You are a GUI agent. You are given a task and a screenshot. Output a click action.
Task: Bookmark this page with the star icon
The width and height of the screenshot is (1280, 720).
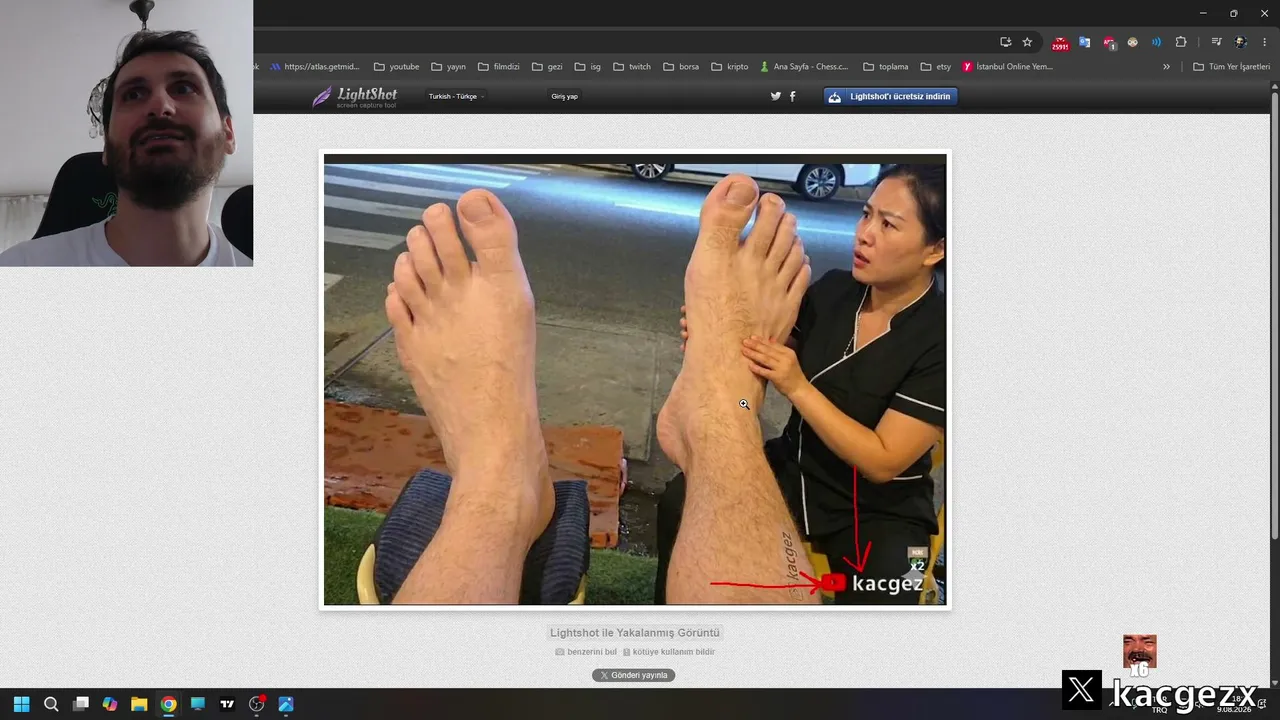pos(1027,42)
